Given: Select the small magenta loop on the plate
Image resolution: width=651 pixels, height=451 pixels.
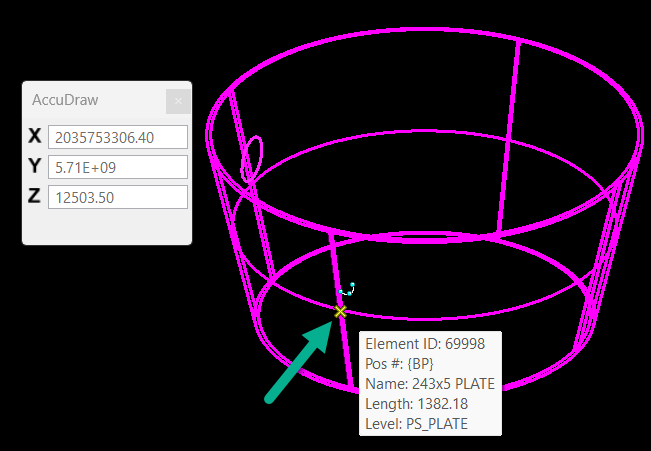Looking at the screenshot, I should [252, 159].
